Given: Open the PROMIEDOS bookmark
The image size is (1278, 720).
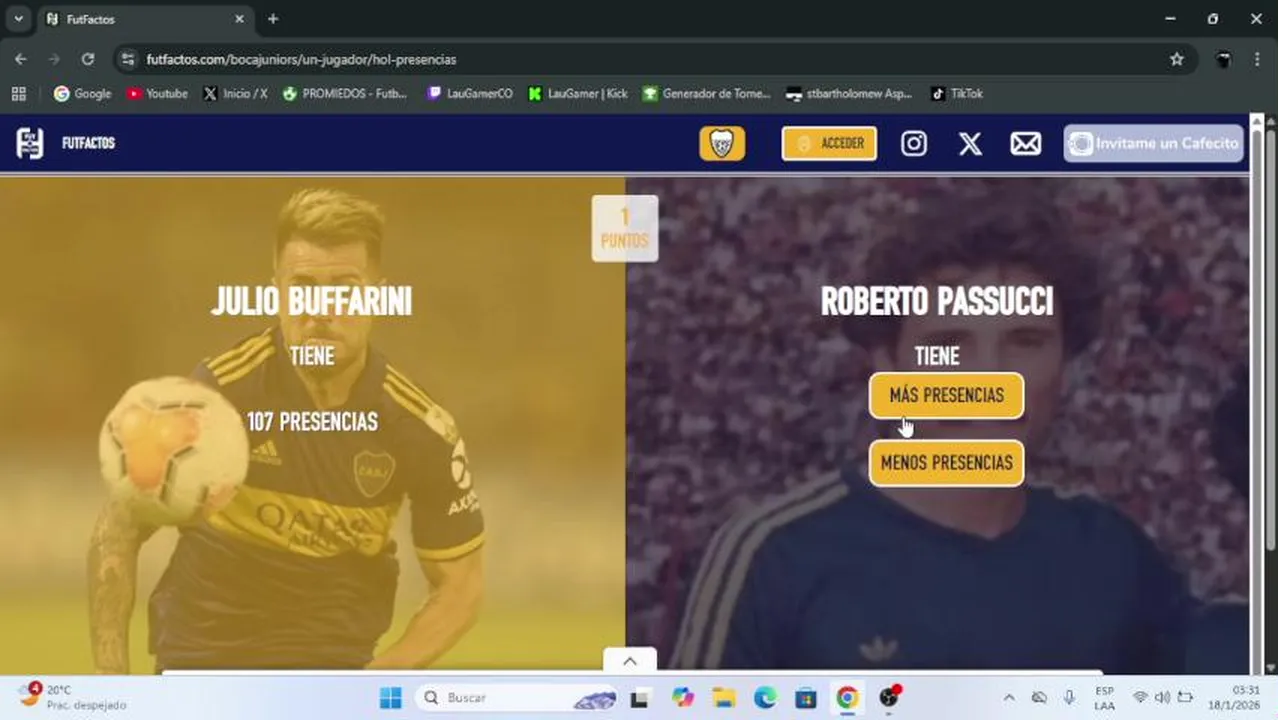Looking at the screenshot, I should click(345, 93).
